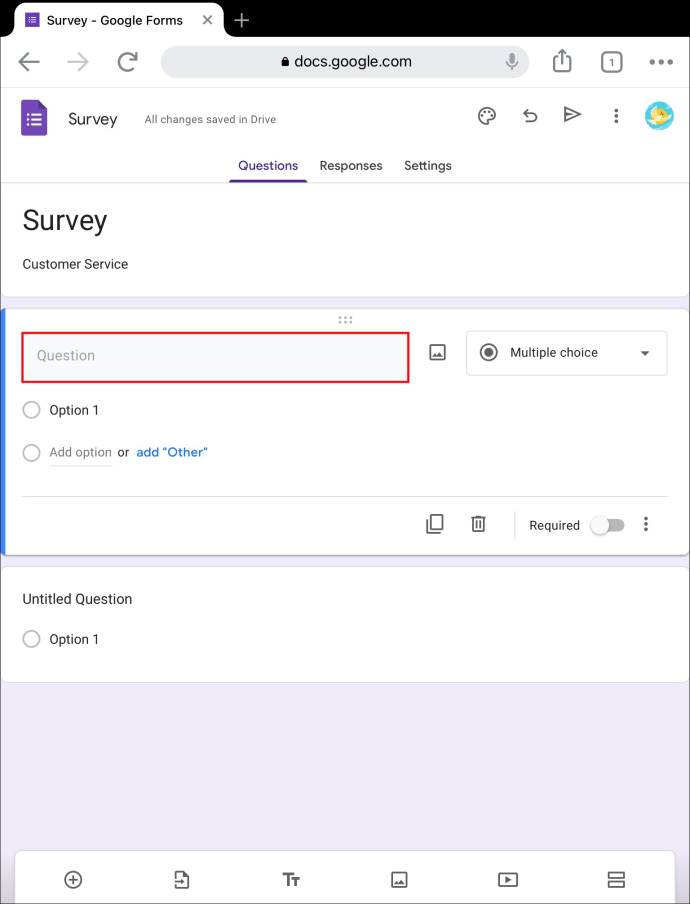
Task: Add an "Other" option via the blue link
Action: click(171, 452)
